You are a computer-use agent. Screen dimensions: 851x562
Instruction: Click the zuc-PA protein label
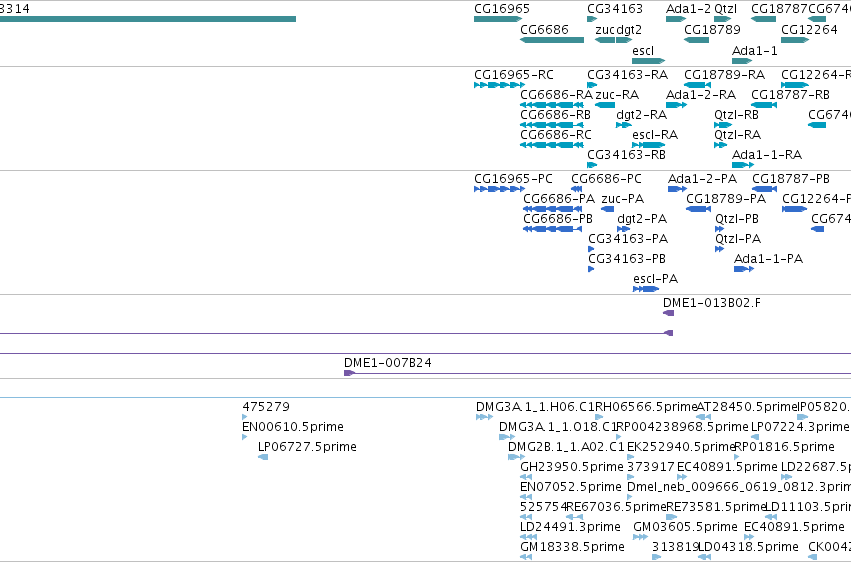[x=623, y=199]
